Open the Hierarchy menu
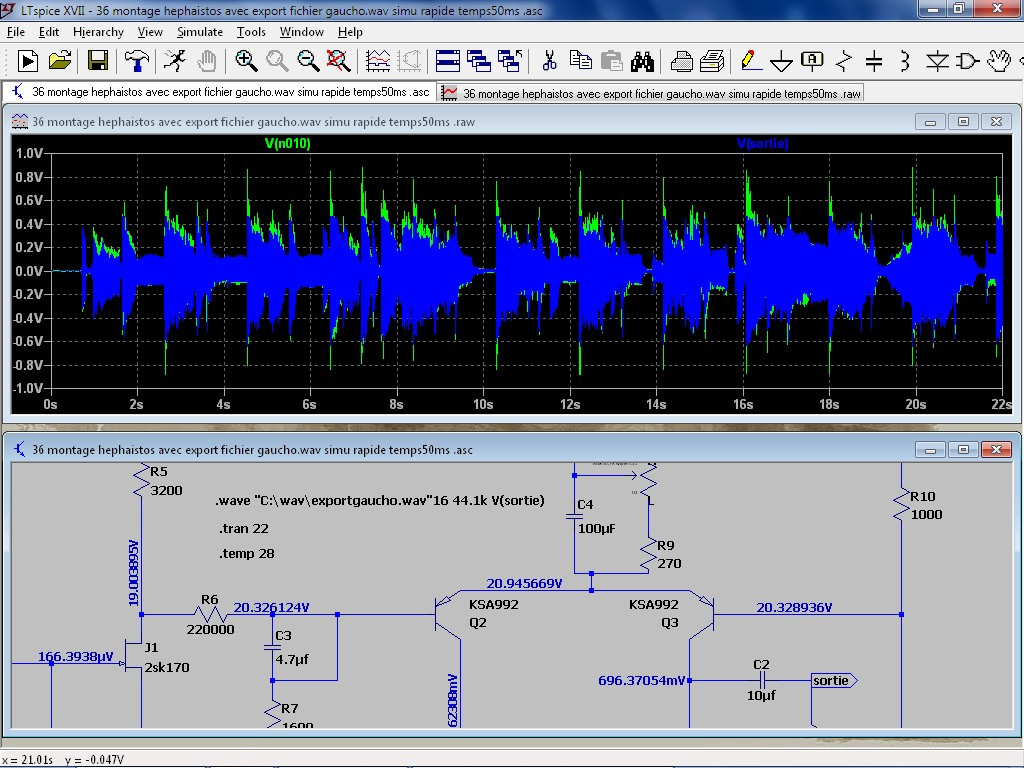The image size is (1024, 768). 98,32
